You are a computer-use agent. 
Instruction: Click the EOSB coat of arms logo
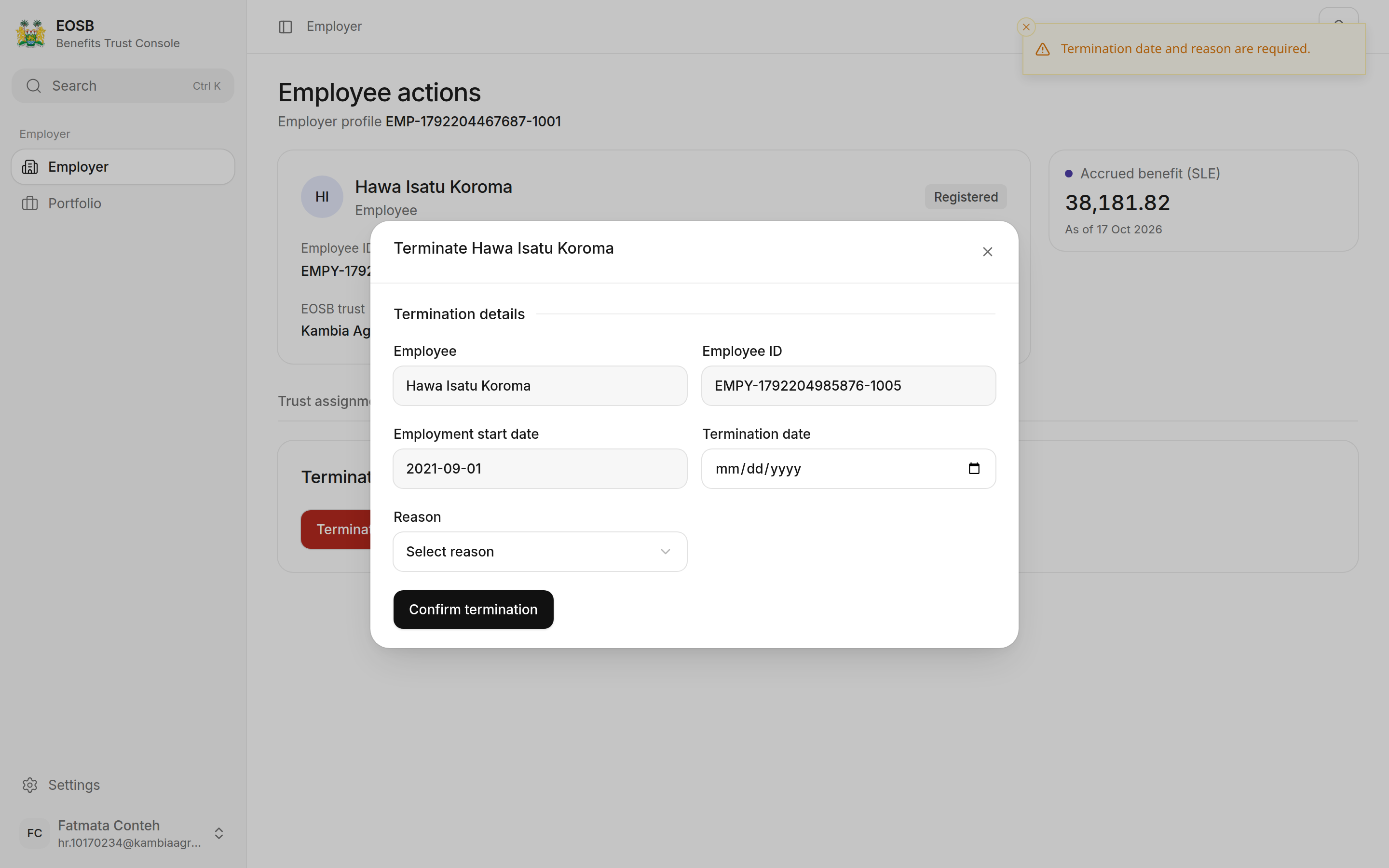pos(30,34)
